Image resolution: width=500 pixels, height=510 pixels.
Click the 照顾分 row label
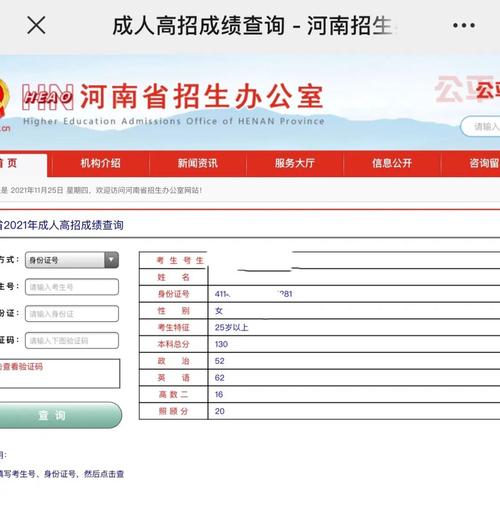174,411
